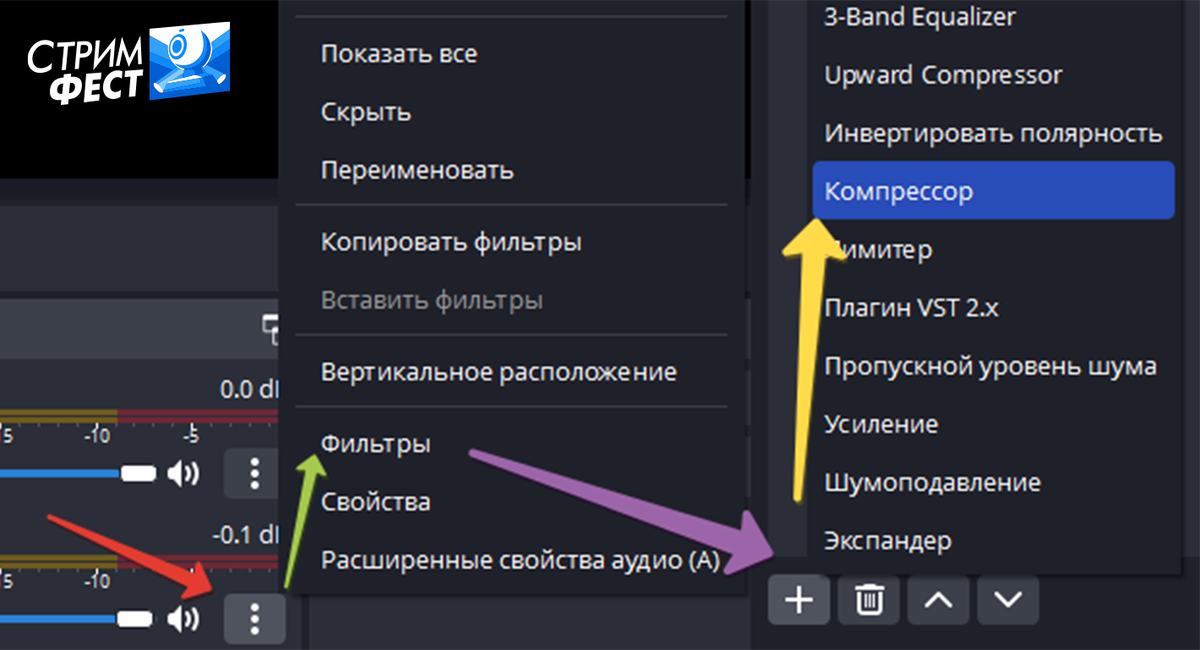Open 'Расширенные свойства аудио (A)'

518,560
